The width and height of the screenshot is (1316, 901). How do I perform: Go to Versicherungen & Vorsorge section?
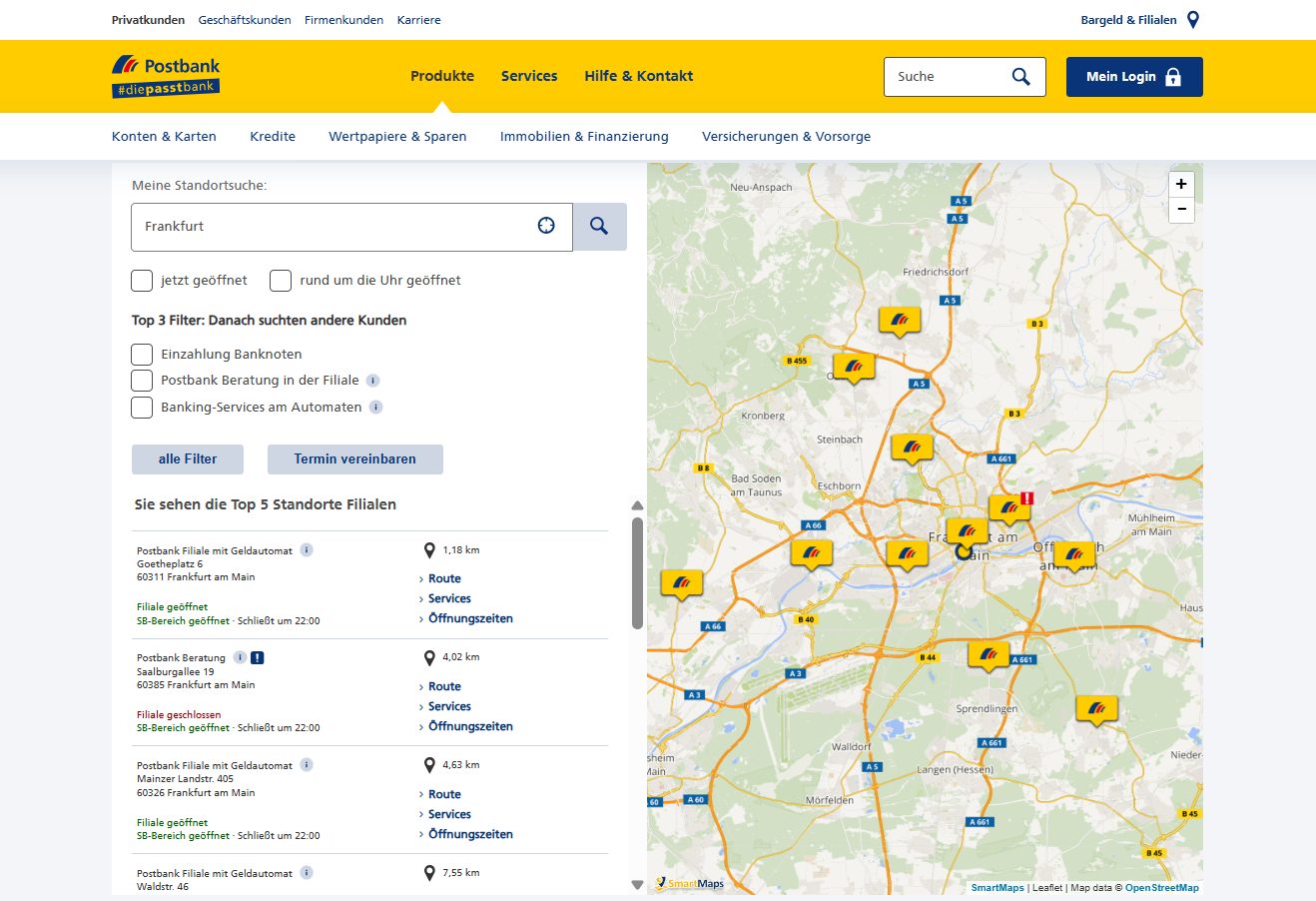point(786,137)
